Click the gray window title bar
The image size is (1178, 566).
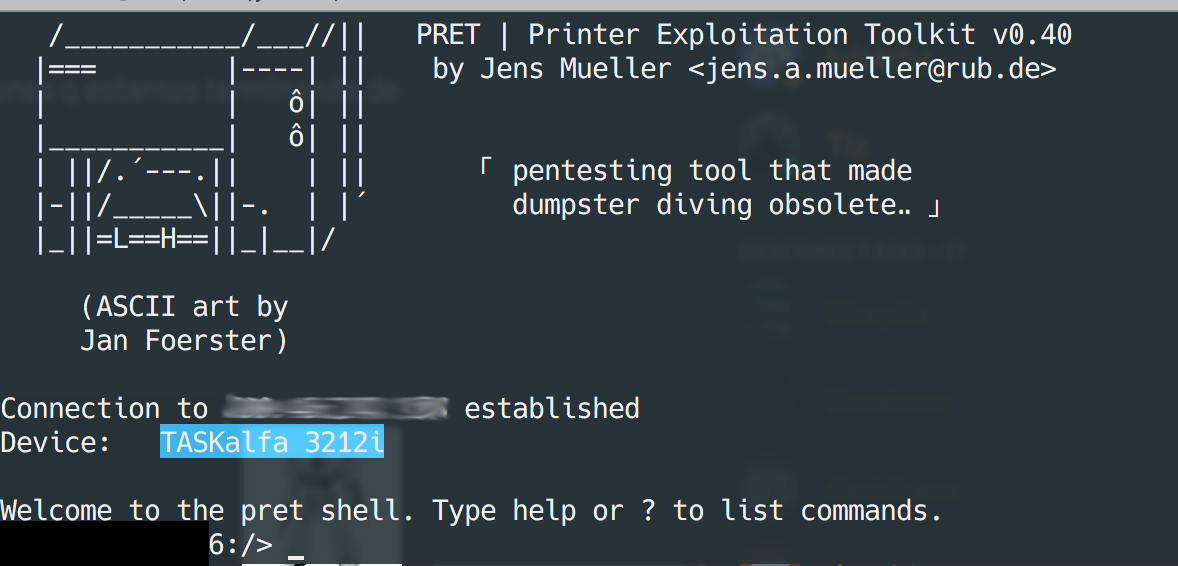(589, 5)
